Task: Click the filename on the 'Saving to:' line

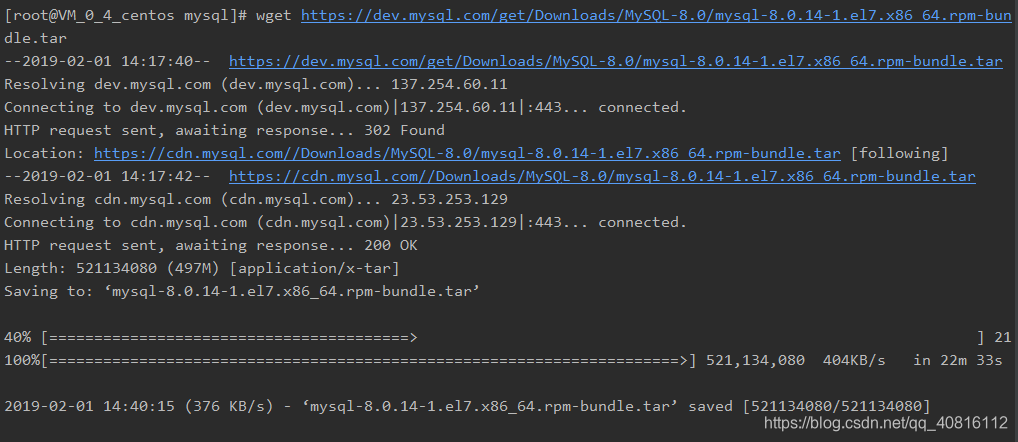Action: 292,291
